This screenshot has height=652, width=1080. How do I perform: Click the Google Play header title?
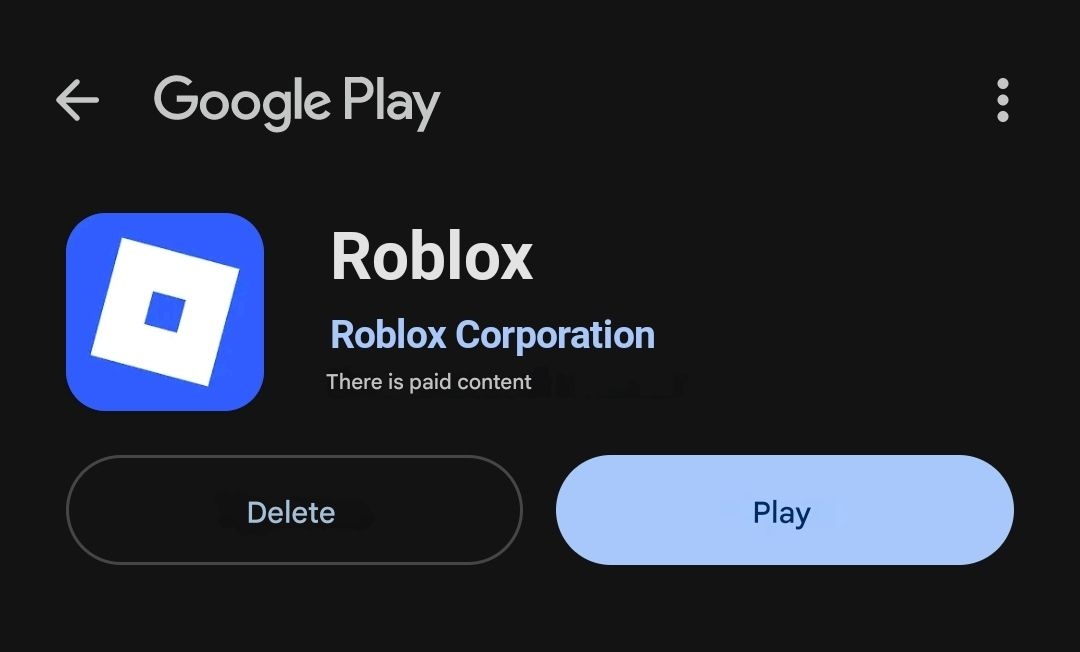click(297, 103)
